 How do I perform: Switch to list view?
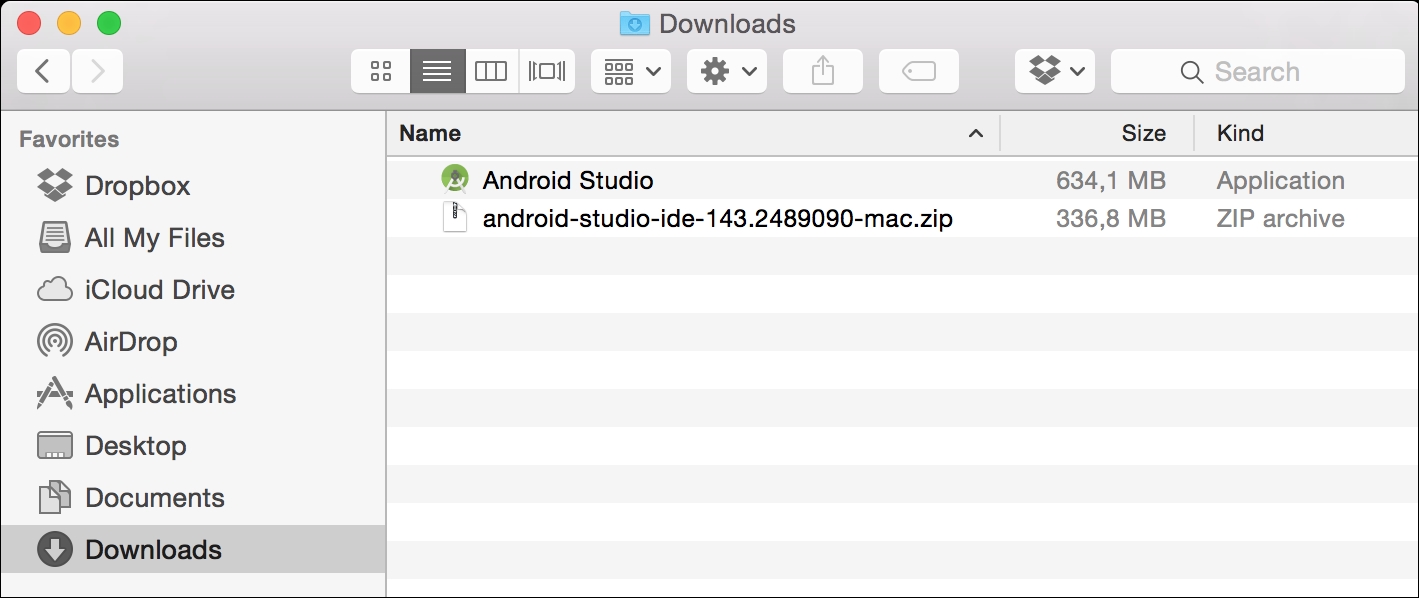coord(437,71)
